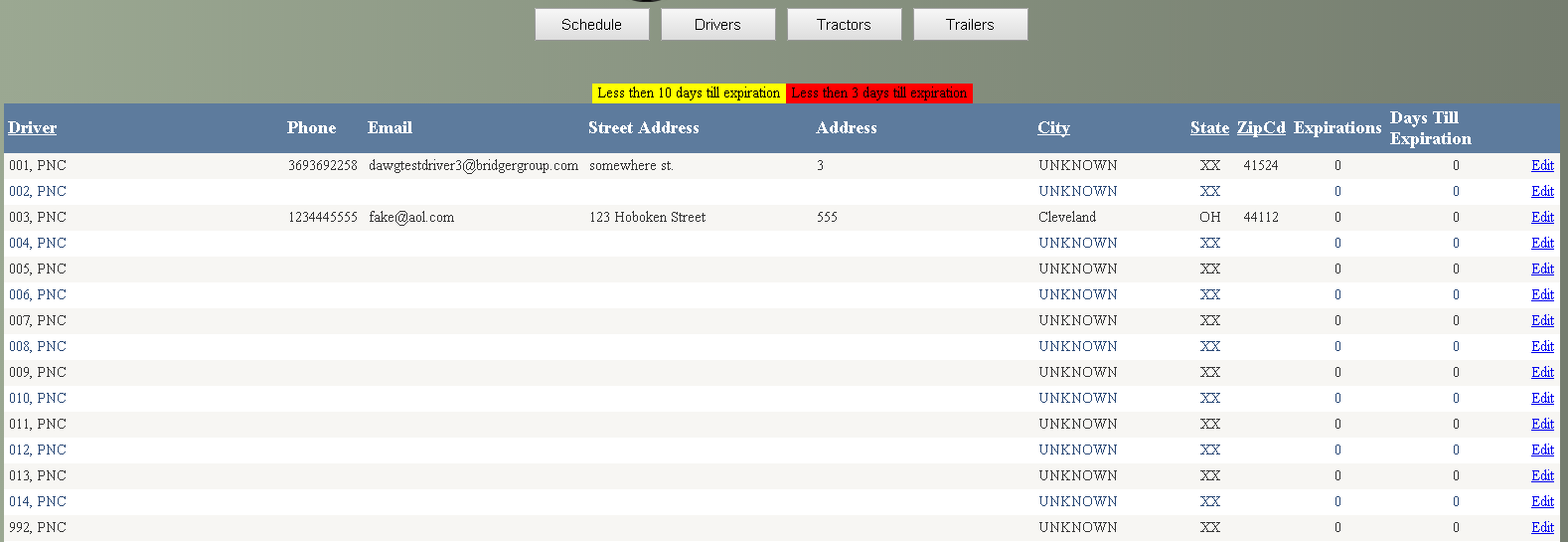This screenshot has width=1568, height=542.
Task: Click Edit link for driver 010, PNC
Action: [1542, 398]
